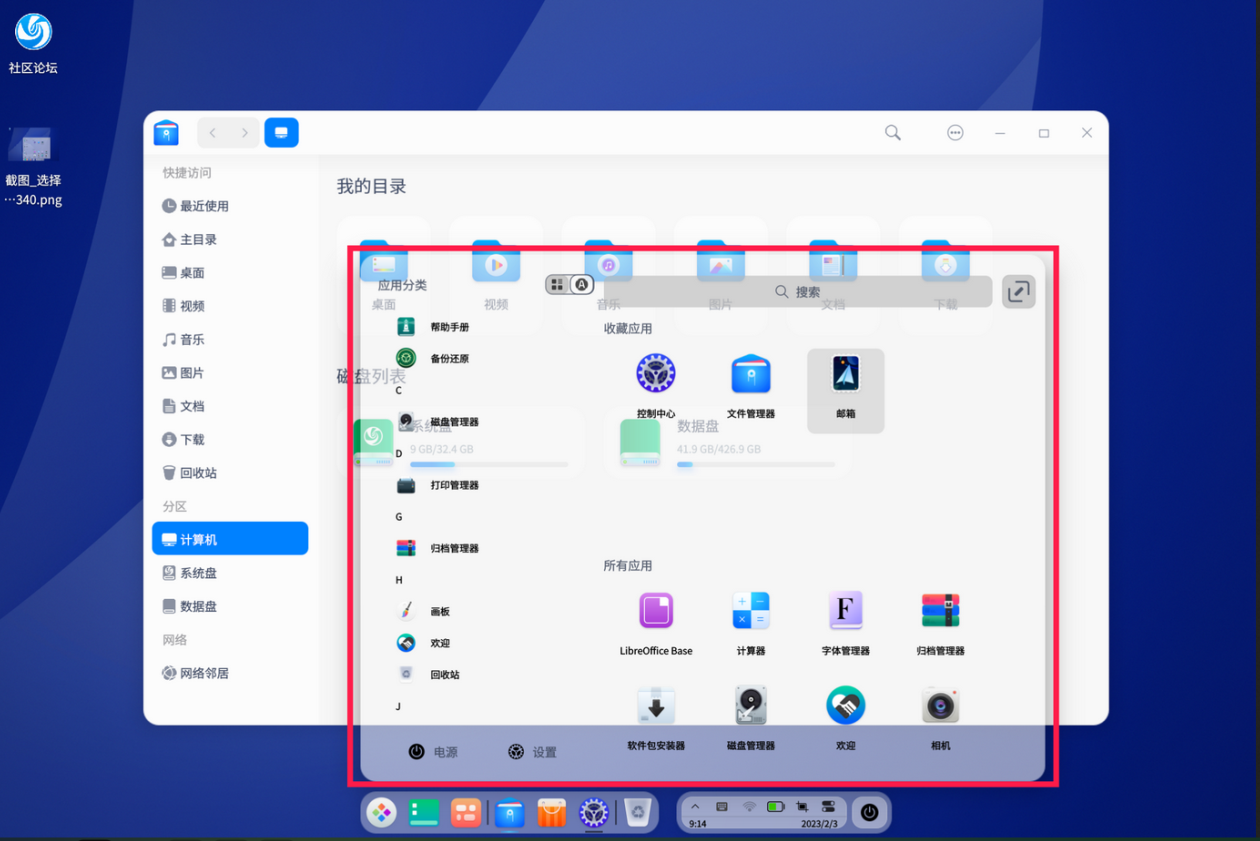Viewport: 1260px width, 841px height.
Task: Open the app store dock icon
Action: (552, 813)
